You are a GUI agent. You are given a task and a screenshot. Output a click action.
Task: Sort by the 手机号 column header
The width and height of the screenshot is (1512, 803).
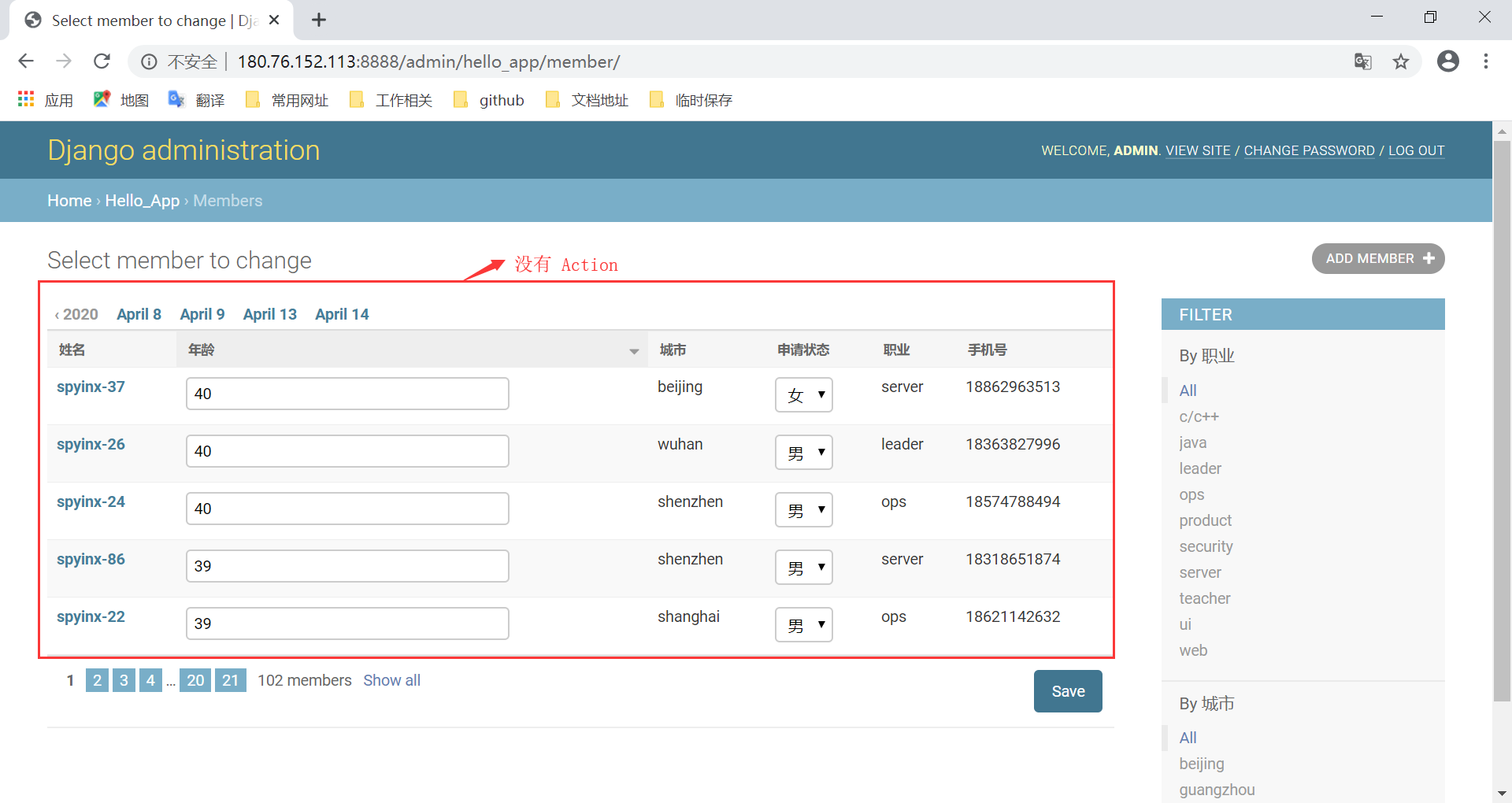pos(988,350)
